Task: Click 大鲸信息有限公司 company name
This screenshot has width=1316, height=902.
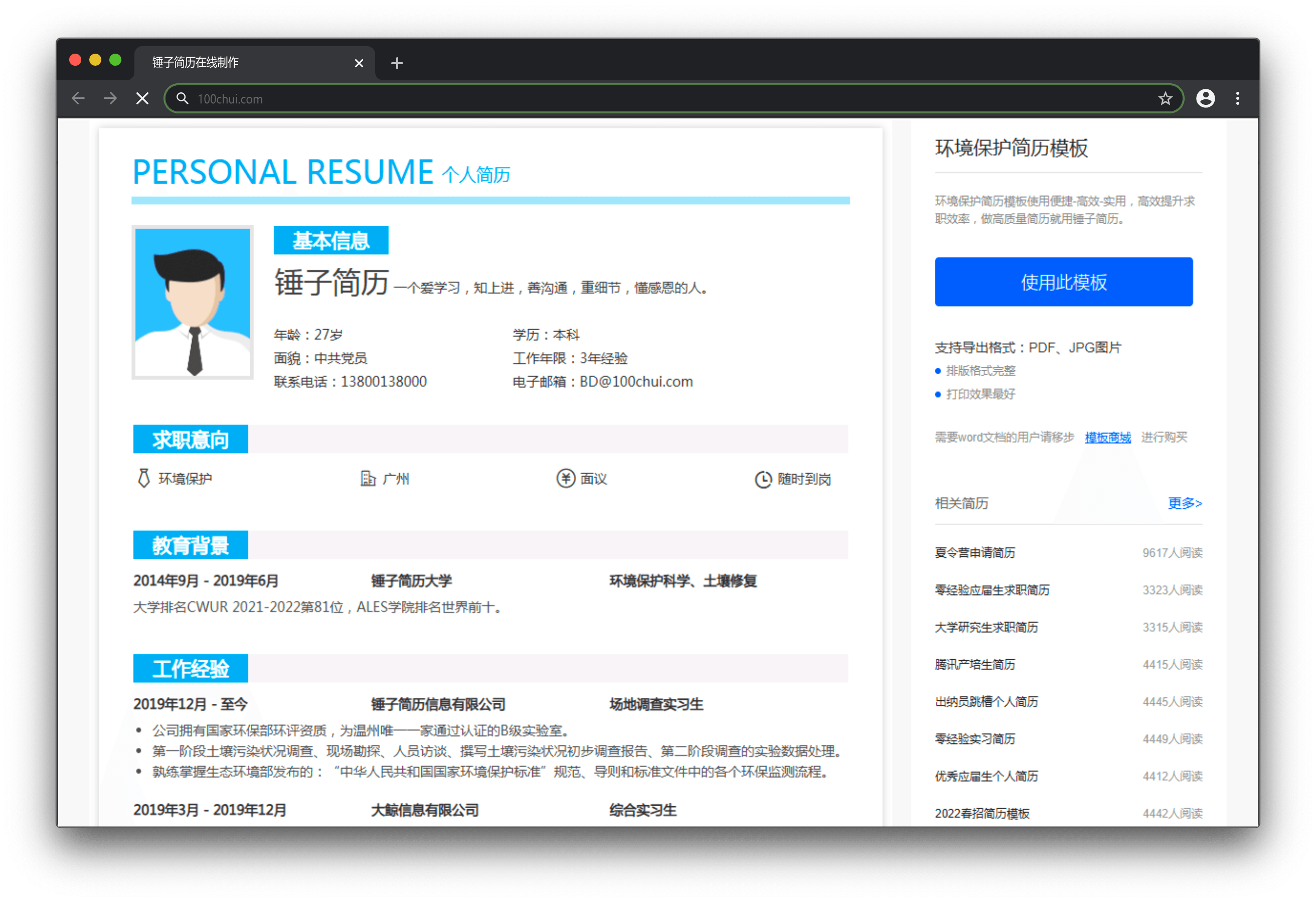Action: pyautogui.click(x=425, y=810)
